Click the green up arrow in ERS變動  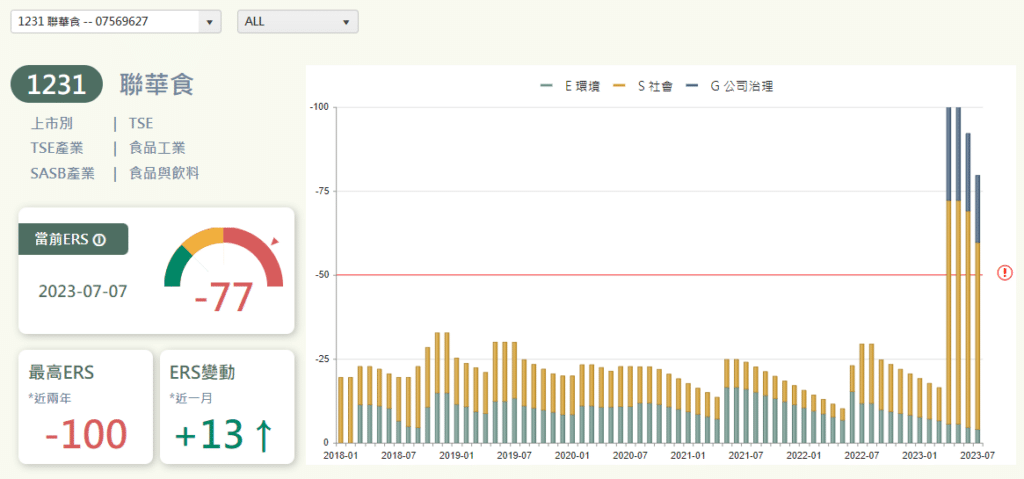click(263, 436)
